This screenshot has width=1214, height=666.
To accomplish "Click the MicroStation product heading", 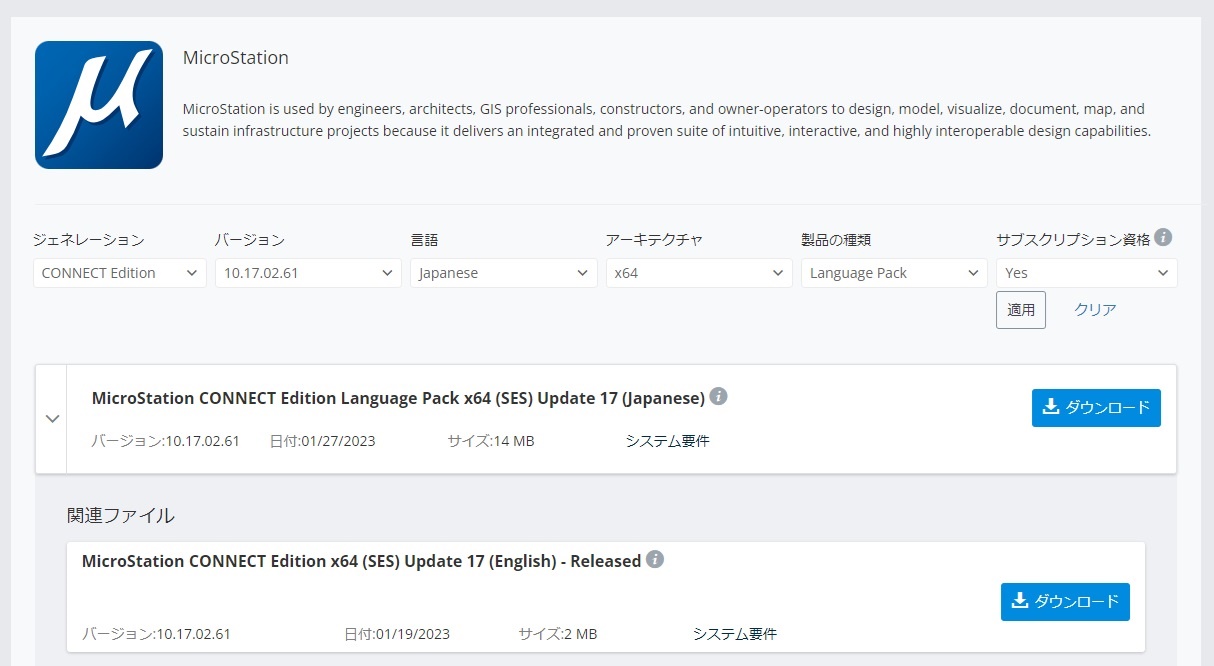I will [236, 57].
